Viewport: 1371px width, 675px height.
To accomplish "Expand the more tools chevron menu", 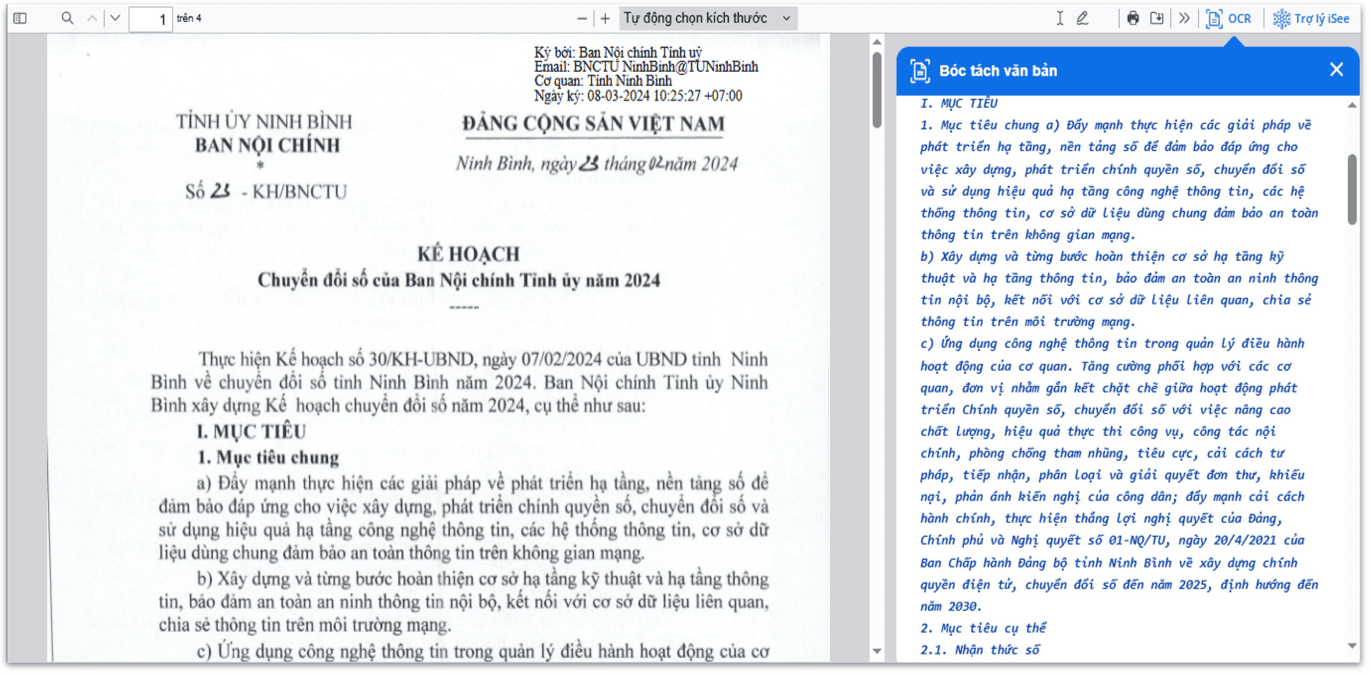I will (1184, 18).
